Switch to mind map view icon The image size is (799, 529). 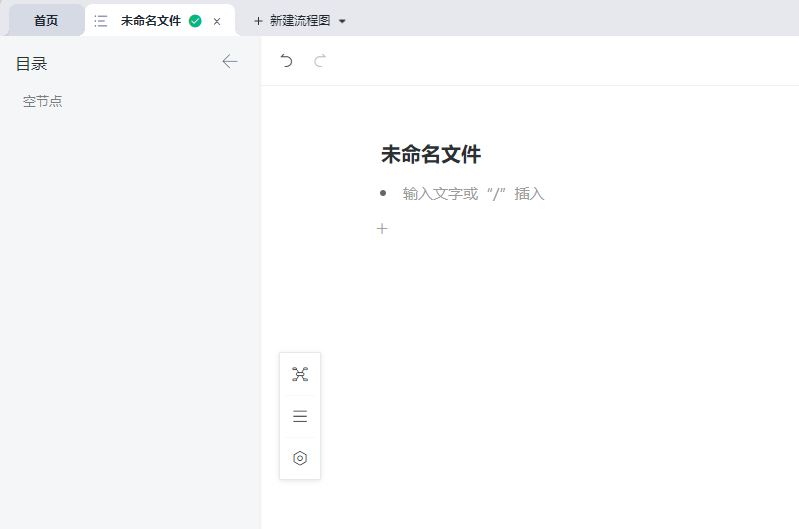300,374
